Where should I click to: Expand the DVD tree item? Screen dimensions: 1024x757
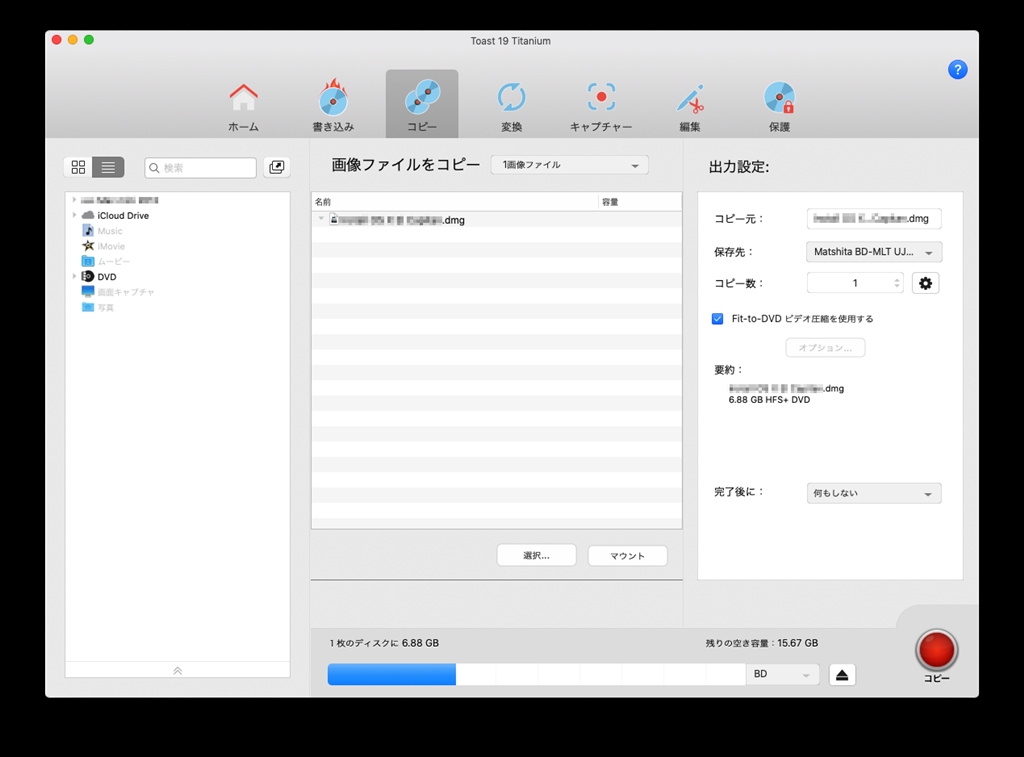pyautogui.click(x=74, y=276)
